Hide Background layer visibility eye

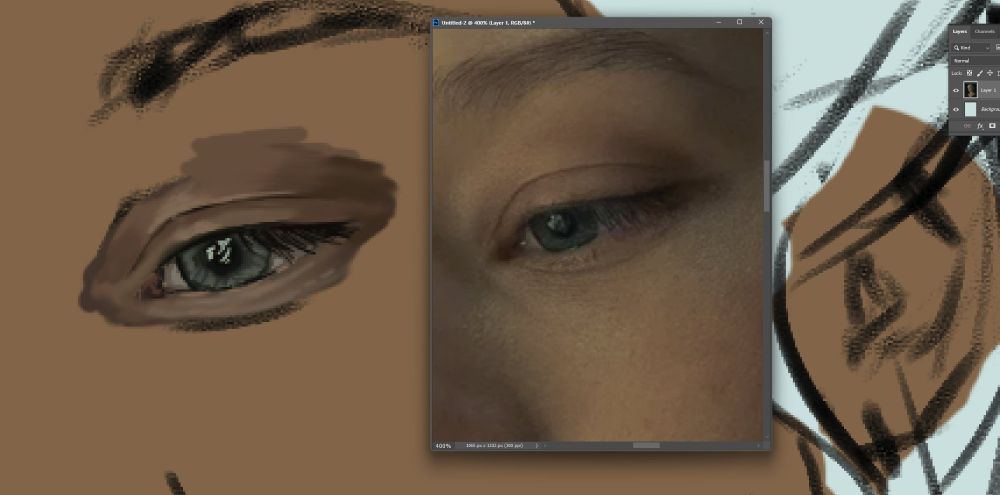point(956,110)
